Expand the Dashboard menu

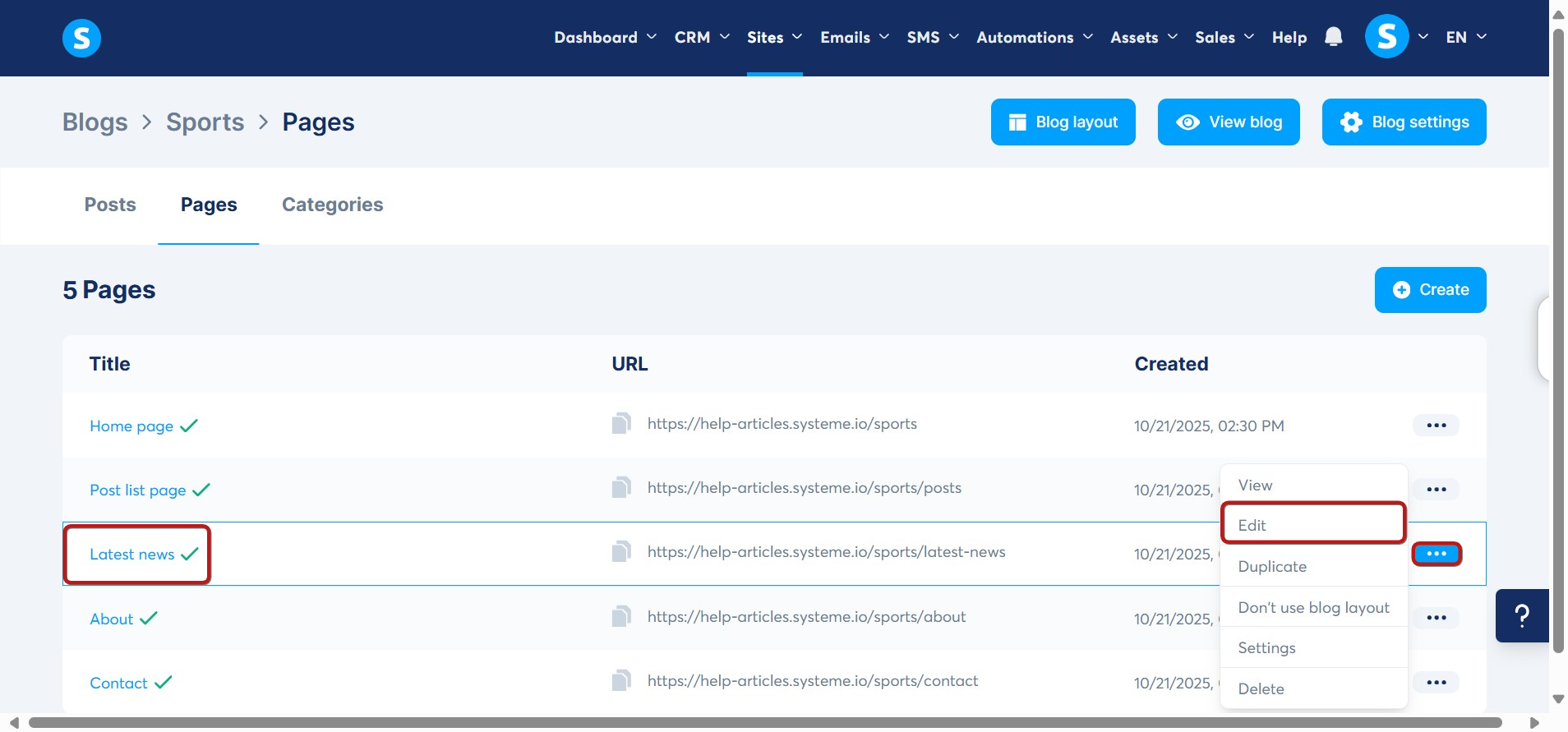[x=605, y=37]
